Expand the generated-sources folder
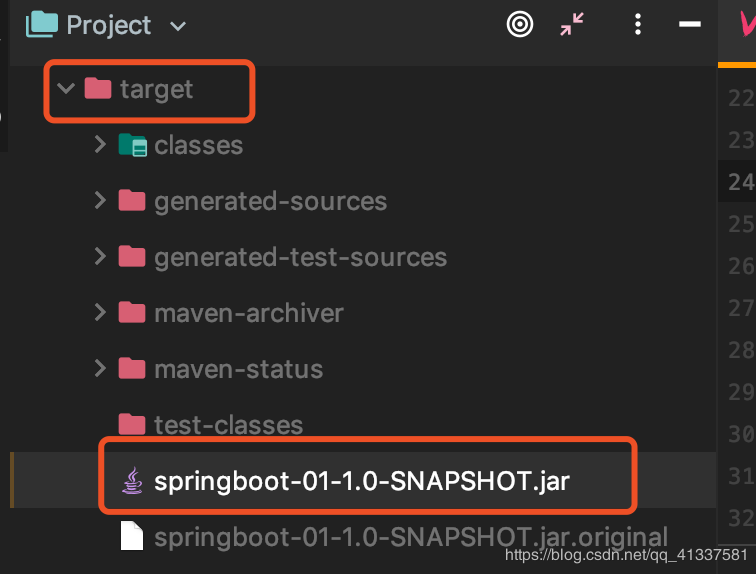This screenshot has height=574, width=756. pos(100,201)
